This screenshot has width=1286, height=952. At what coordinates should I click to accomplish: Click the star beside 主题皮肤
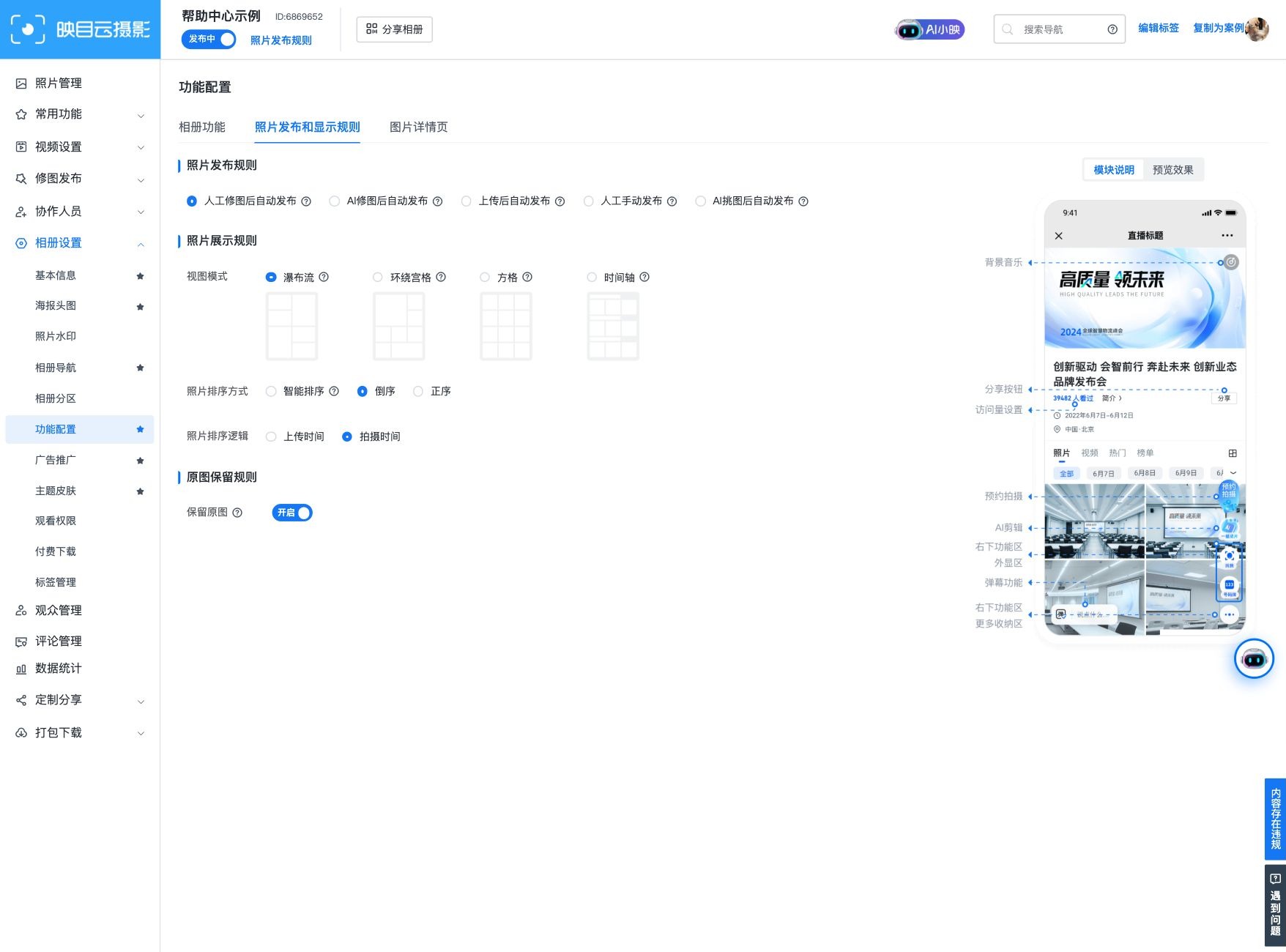(x=140, y=491)
